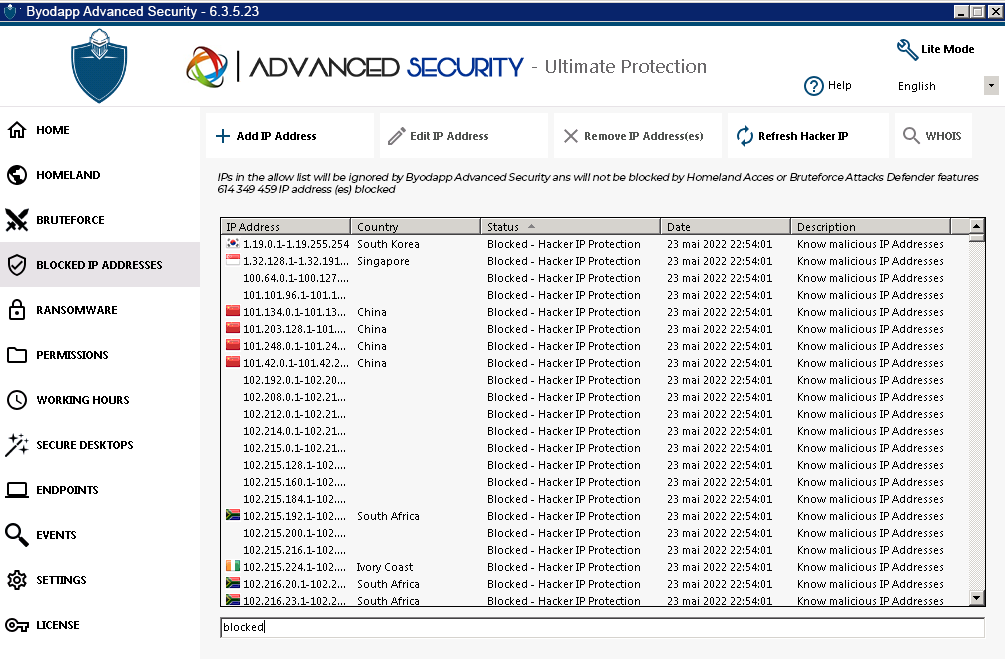Image resolution: width=1005 pixels, height=659 pixels.
Task: Click the Bruteforce crossed swords icon
Action: point(17,219)
